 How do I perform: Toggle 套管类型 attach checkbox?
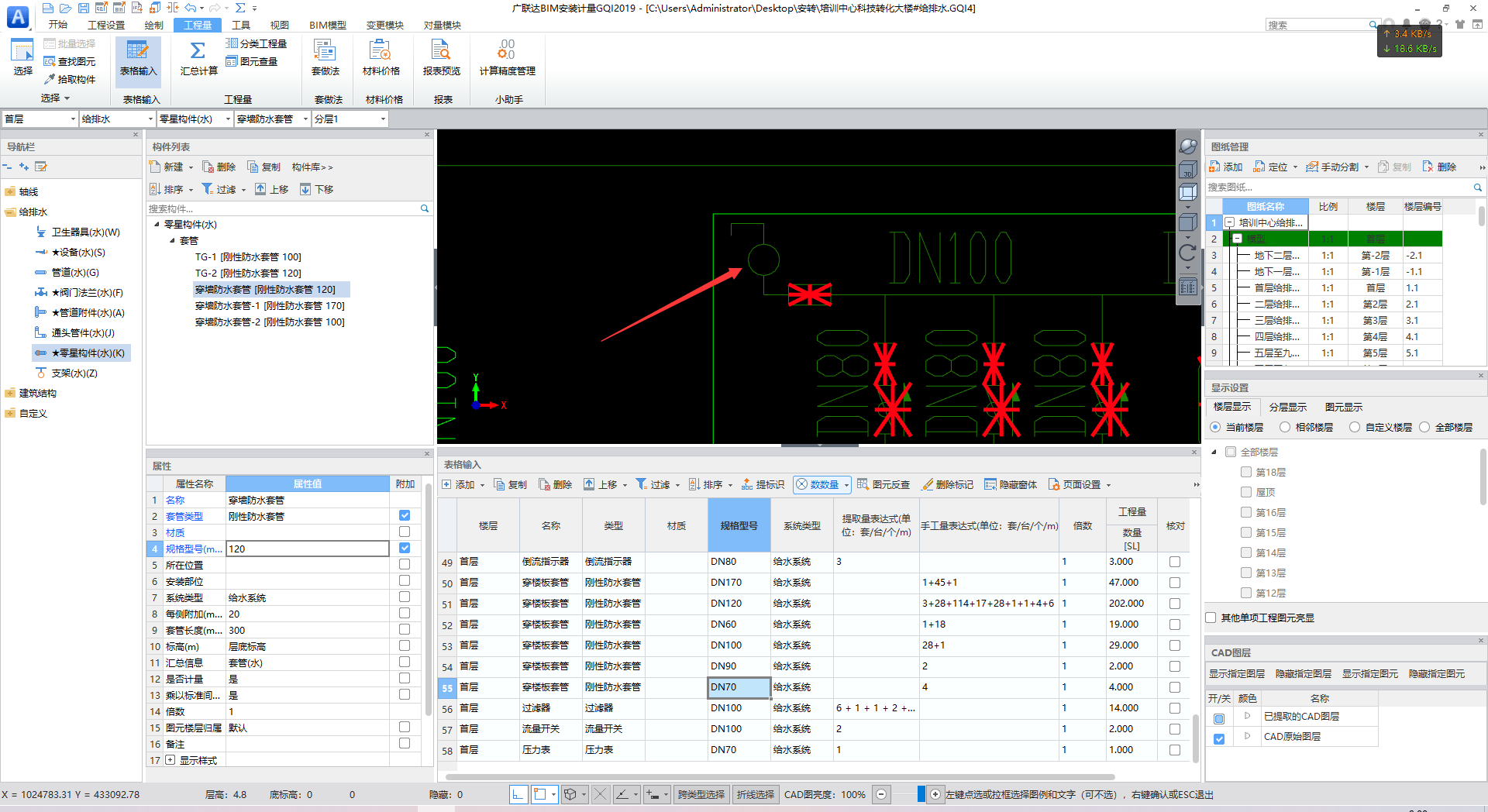pos(405,515)
